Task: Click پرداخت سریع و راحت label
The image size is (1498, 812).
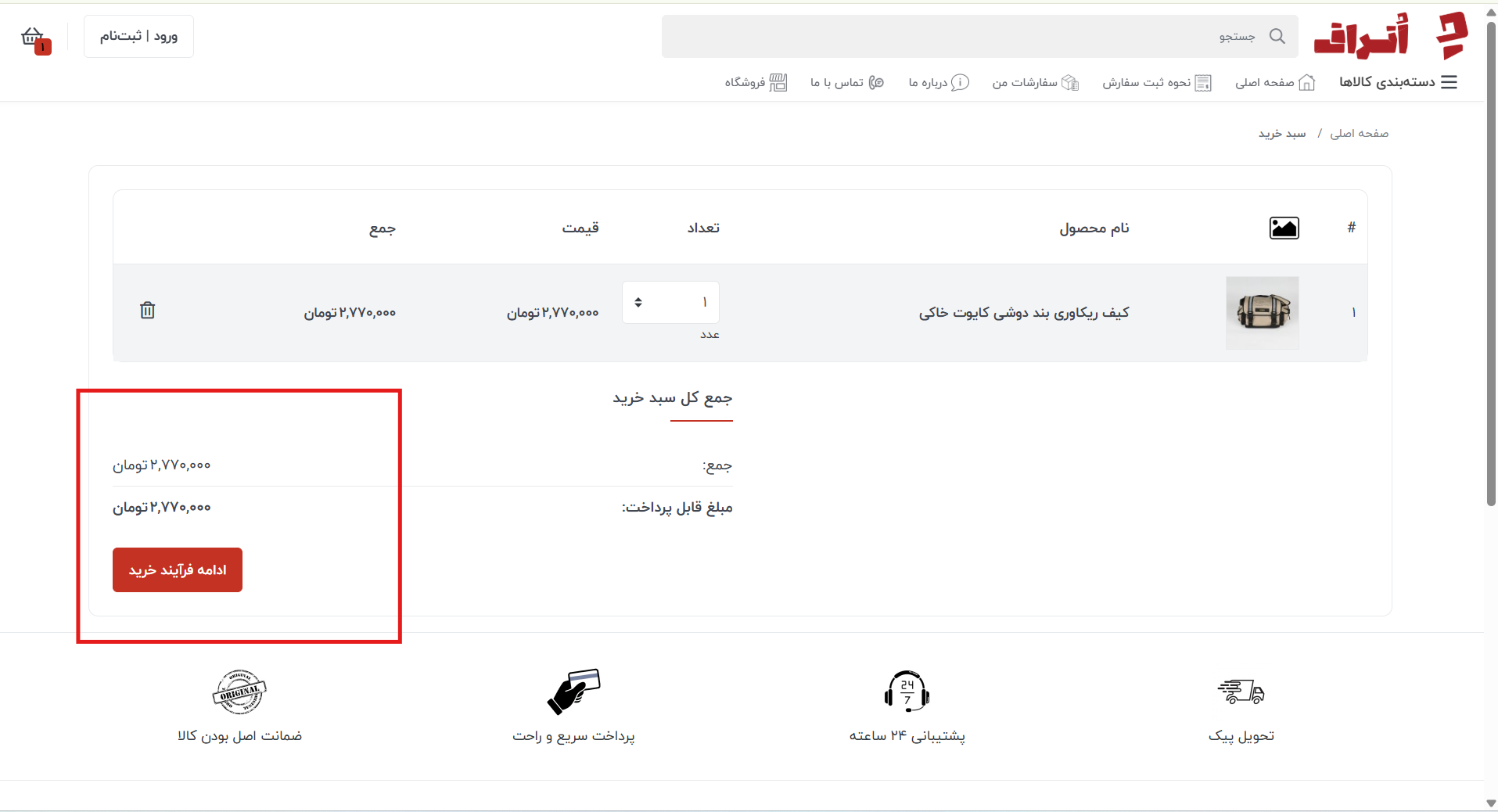Action: click(573, 736)
